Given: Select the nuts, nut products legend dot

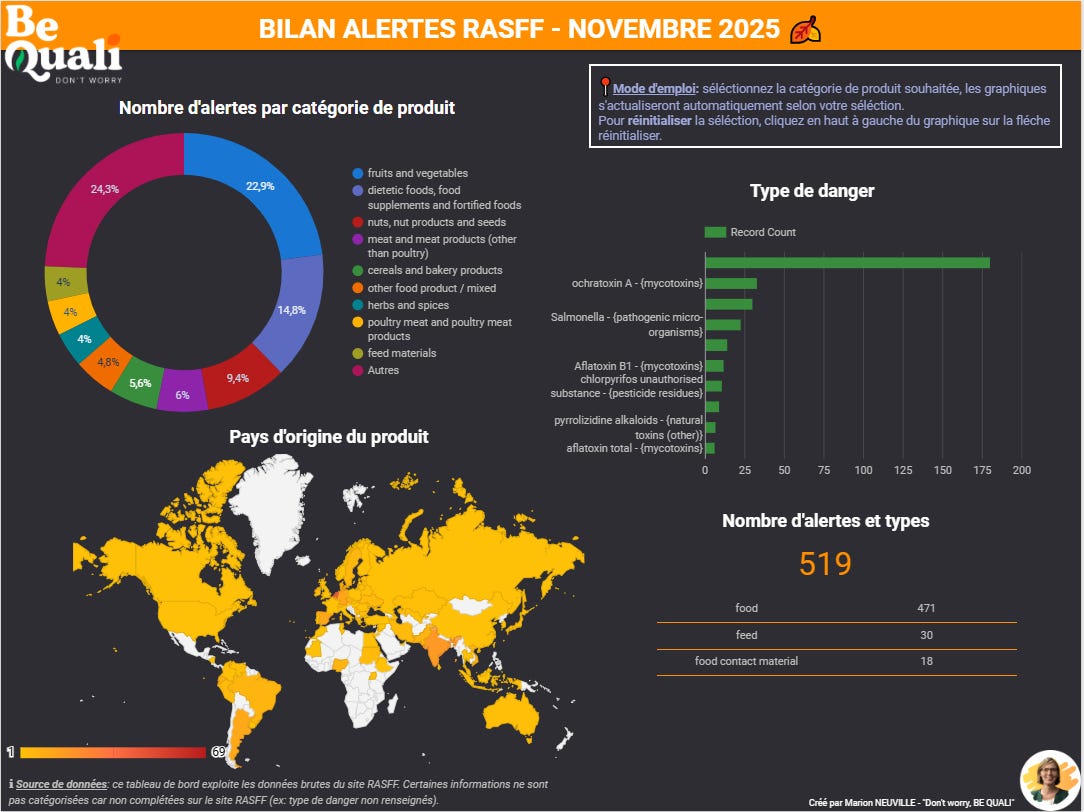Looking at the screenshot, I should (x=357, y=223).
